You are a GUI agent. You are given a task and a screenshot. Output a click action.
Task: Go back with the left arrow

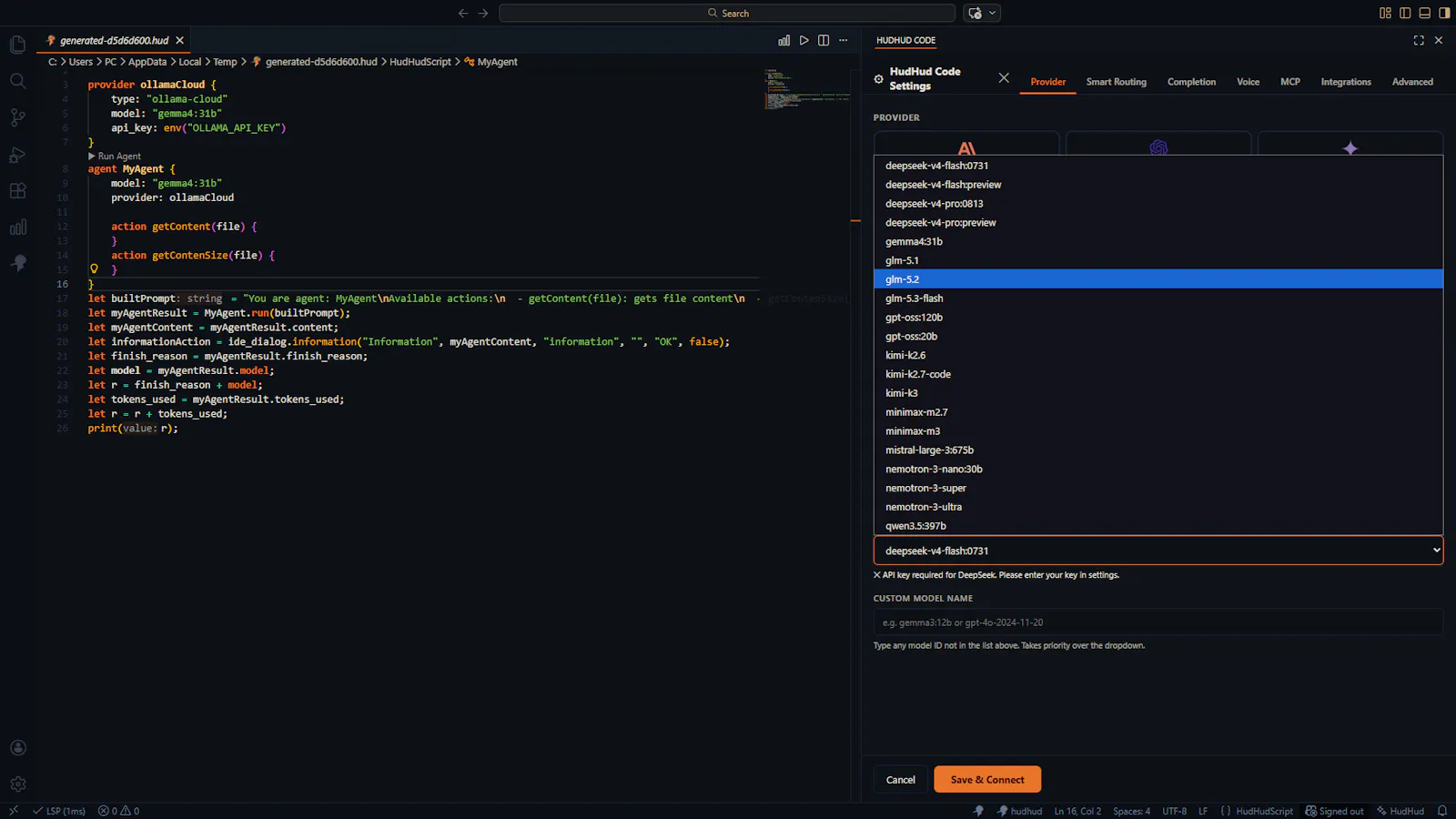pos(463,13)
